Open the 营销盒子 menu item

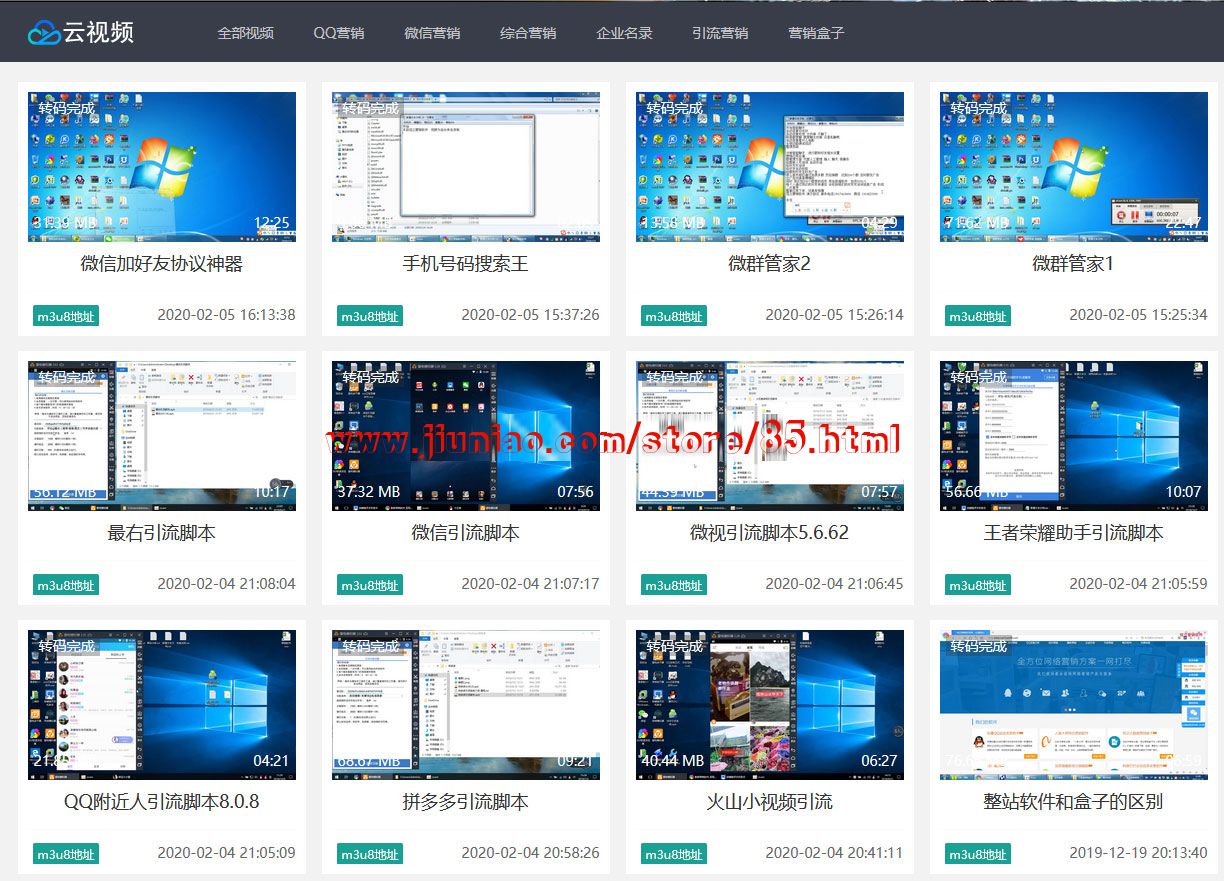[x=816, y=33]
